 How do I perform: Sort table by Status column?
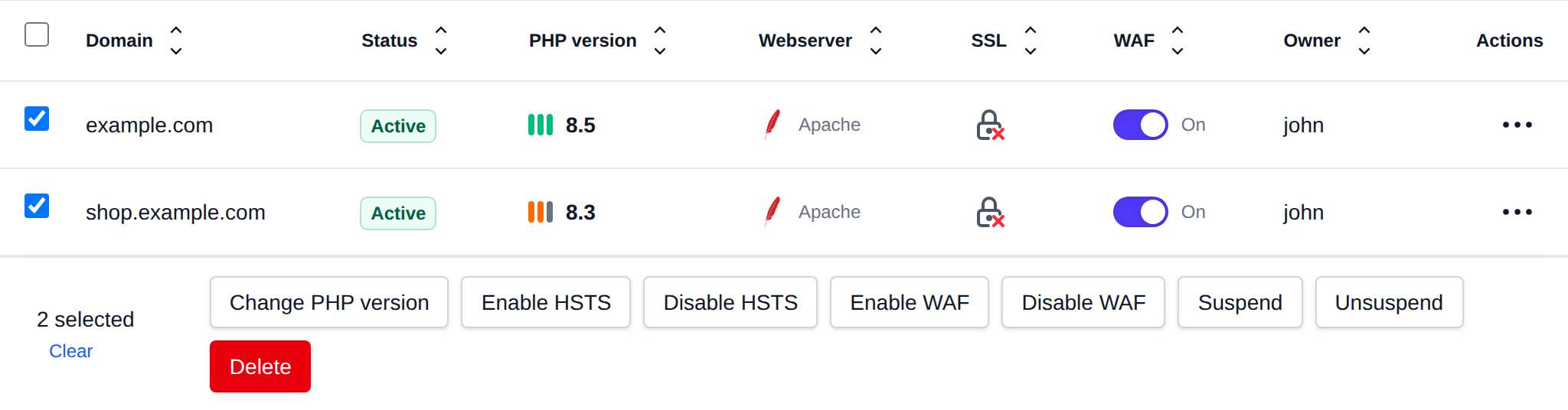441,41
